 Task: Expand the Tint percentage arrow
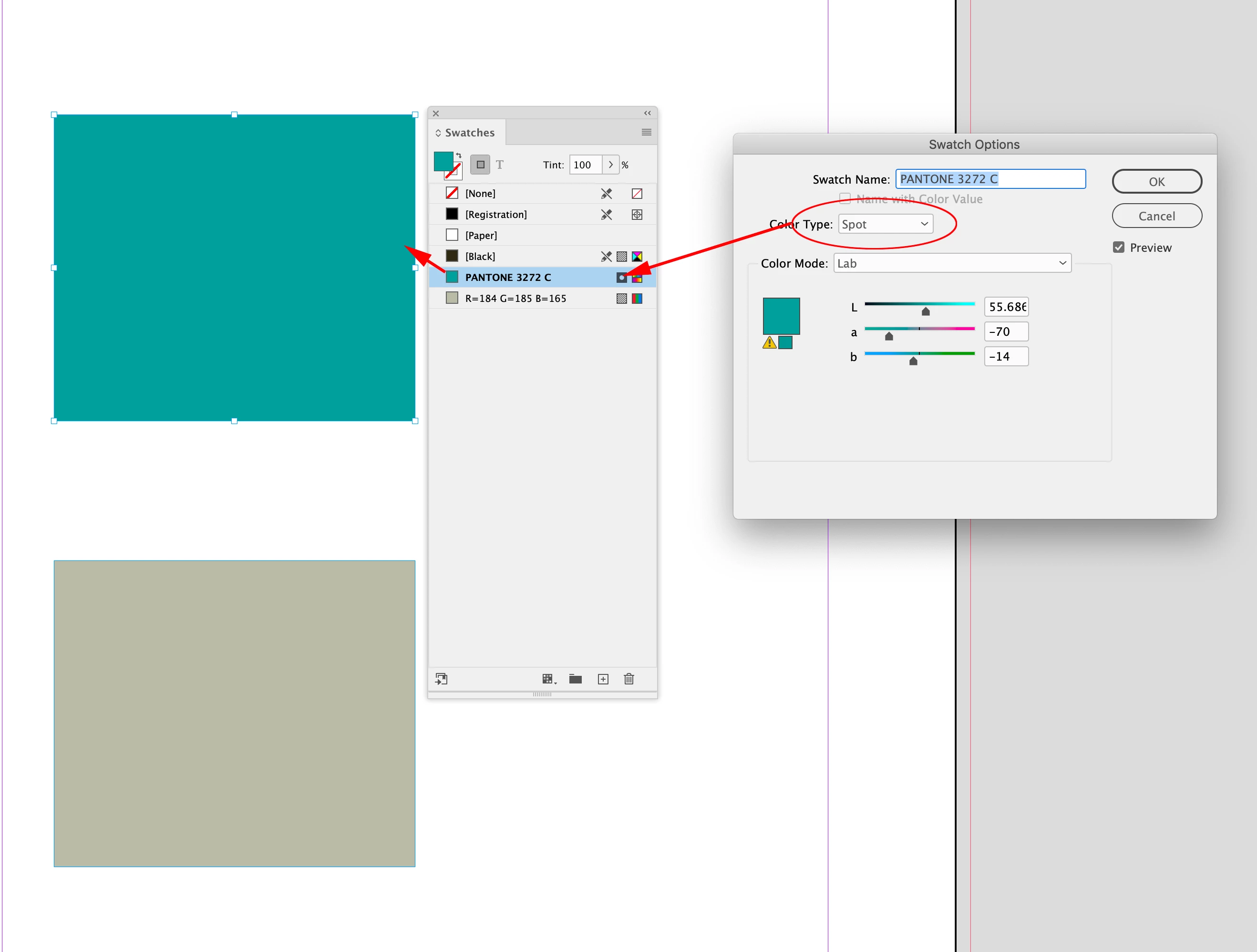610,165
